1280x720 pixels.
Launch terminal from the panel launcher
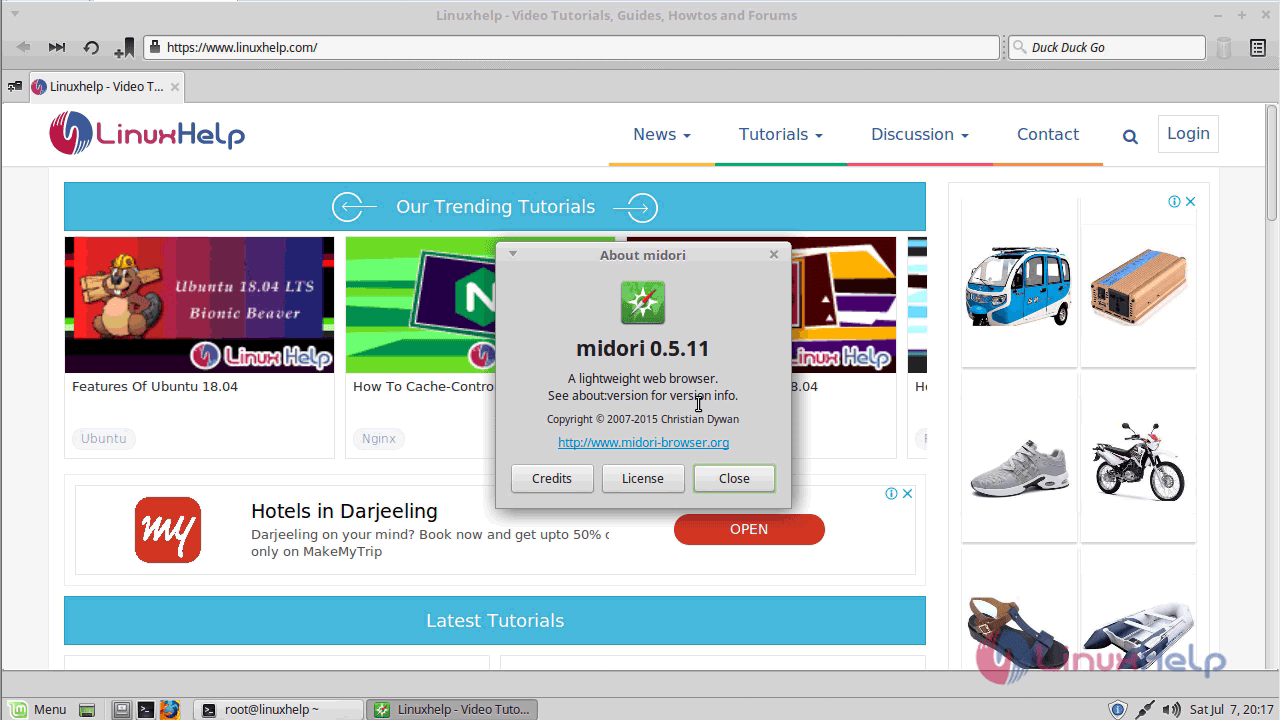coord(145,710)
